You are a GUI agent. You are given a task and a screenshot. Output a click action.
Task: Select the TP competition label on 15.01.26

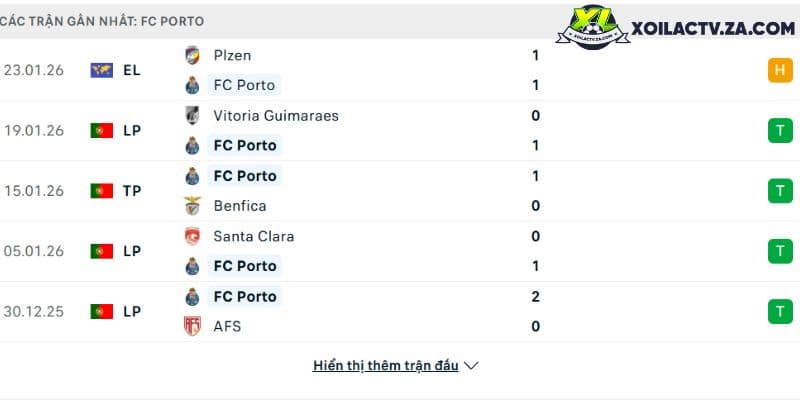[132, 191]
